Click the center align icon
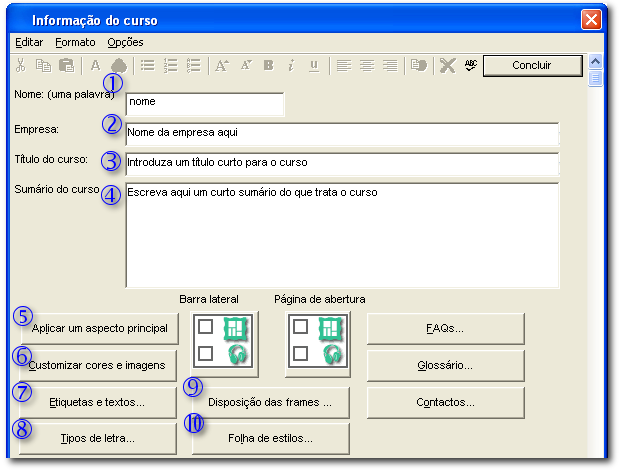Image resolution: width=624 pixels, height=471 pixels. pos(366,66)
